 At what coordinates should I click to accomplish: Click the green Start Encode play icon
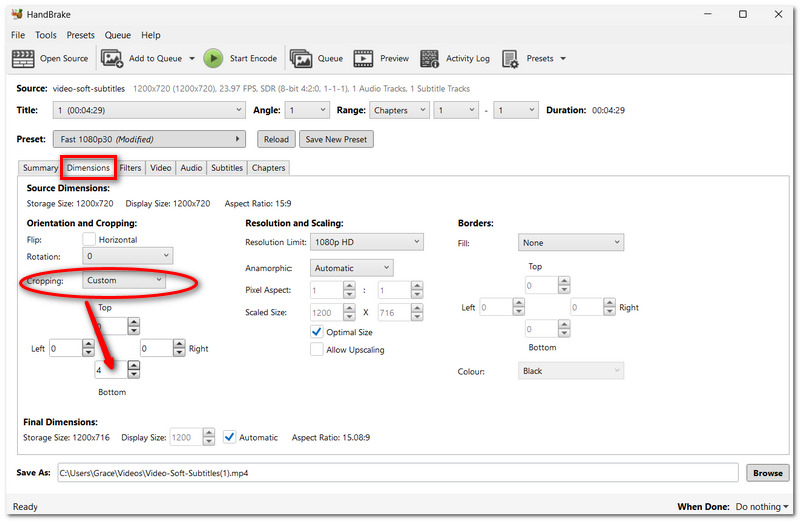pyautogui.click(x=213, y=59)
